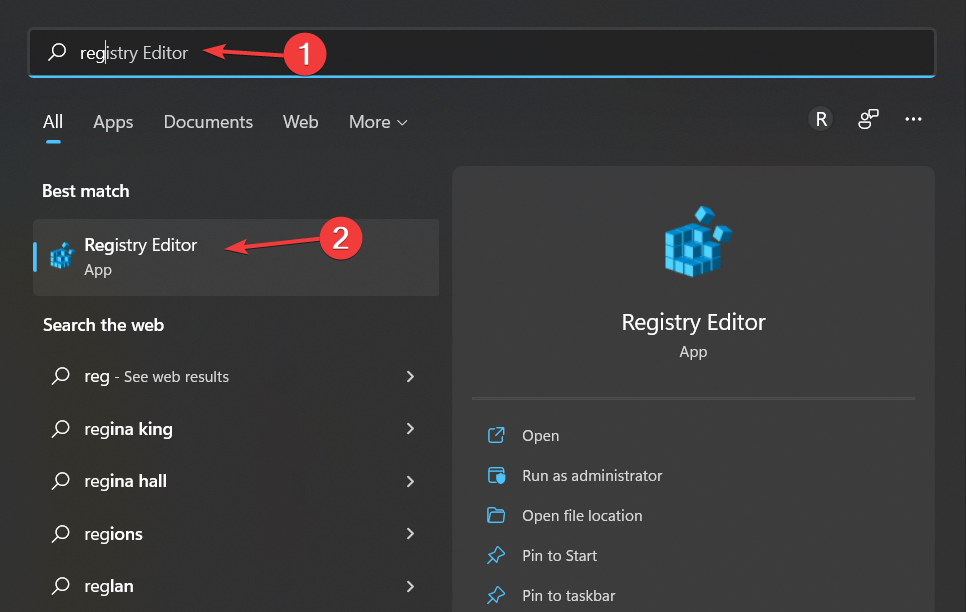The width and height of the screenshot is (966, 612).
Task: Select the All search tab
Action: tap(53, 122)
